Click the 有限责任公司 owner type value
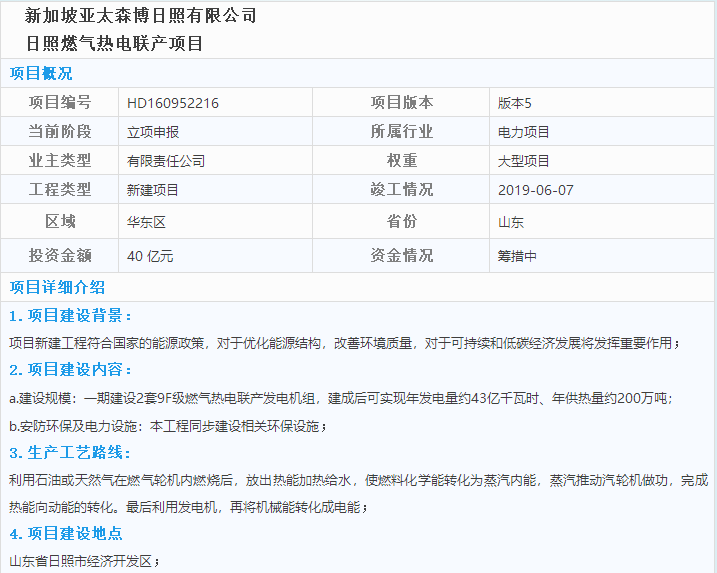Image resolution: width=717 pixels, height=573 pixels. 166,161
